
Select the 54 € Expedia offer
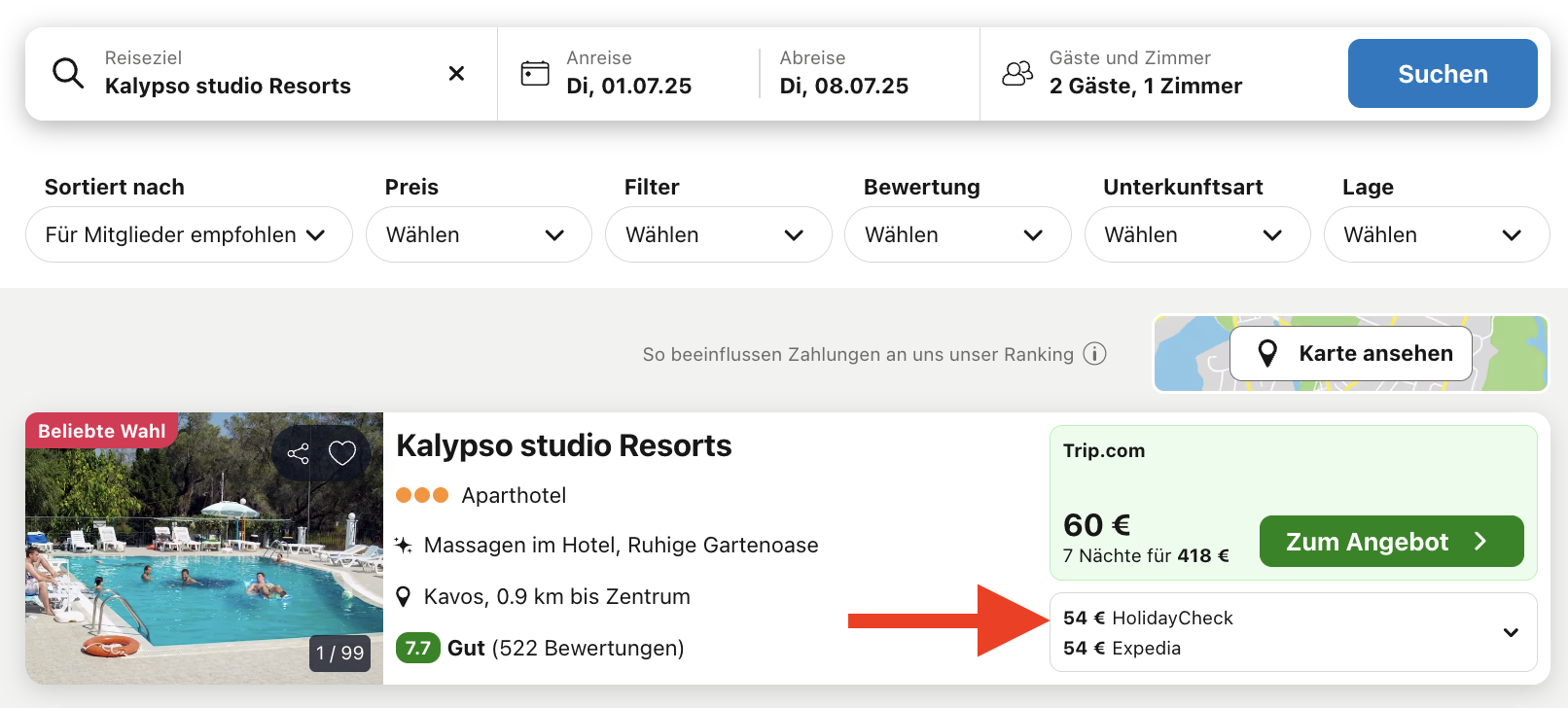tap(1122, 649)
